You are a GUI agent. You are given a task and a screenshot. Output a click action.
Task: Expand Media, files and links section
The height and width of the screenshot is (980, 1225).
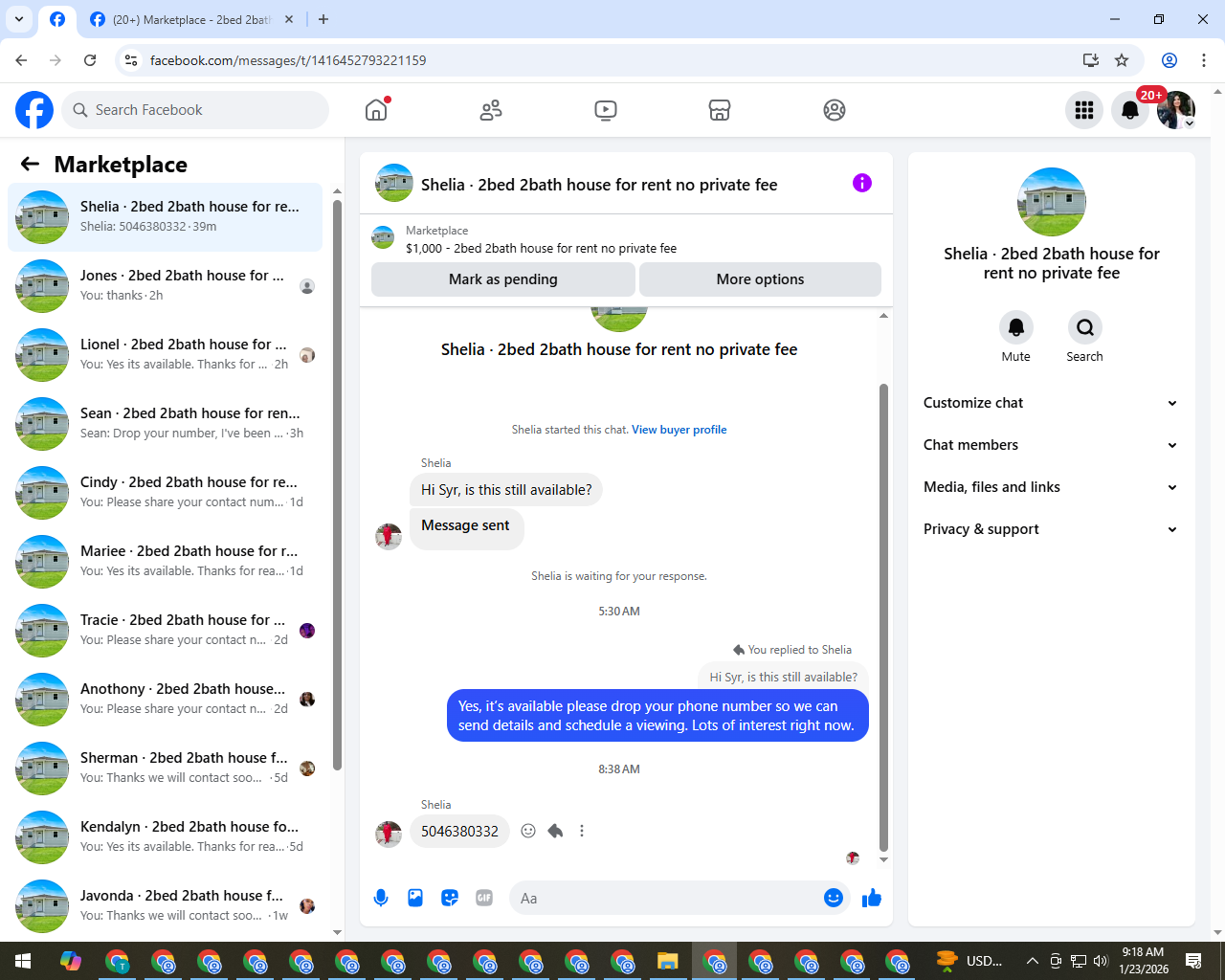point(1051,487)
